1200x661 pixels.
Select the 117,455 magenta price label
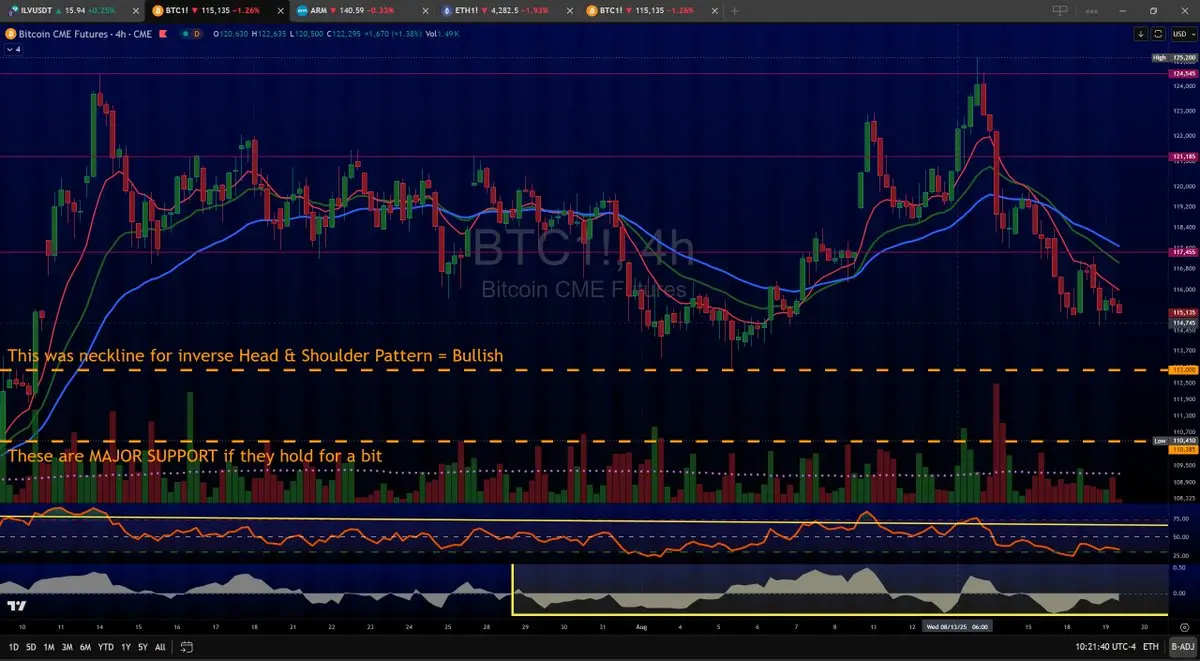[1183, 252]
